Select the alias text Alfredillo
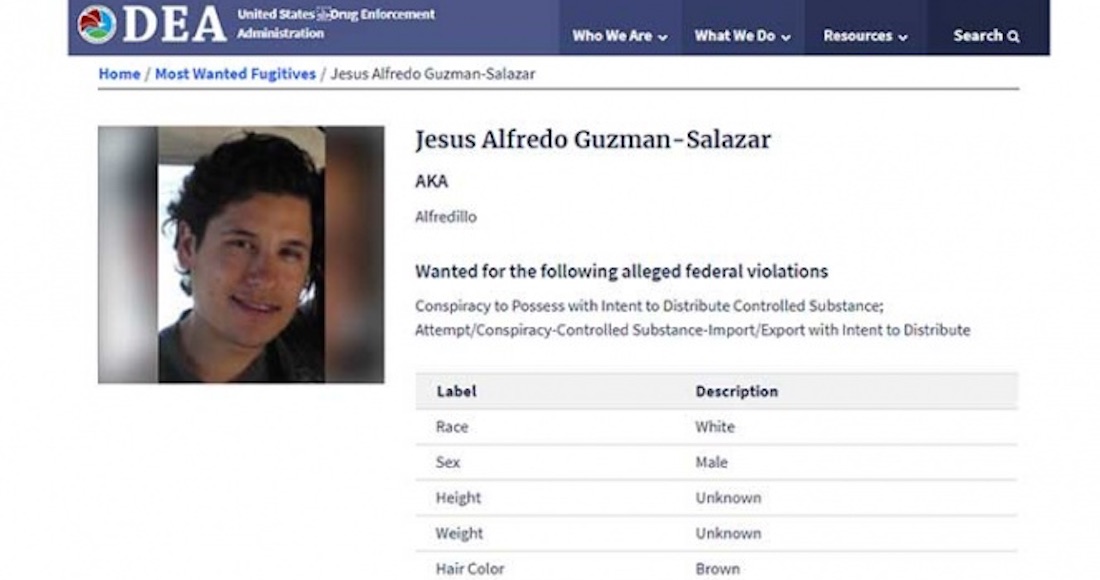The image size is (1100, 580). click(446, 217)
